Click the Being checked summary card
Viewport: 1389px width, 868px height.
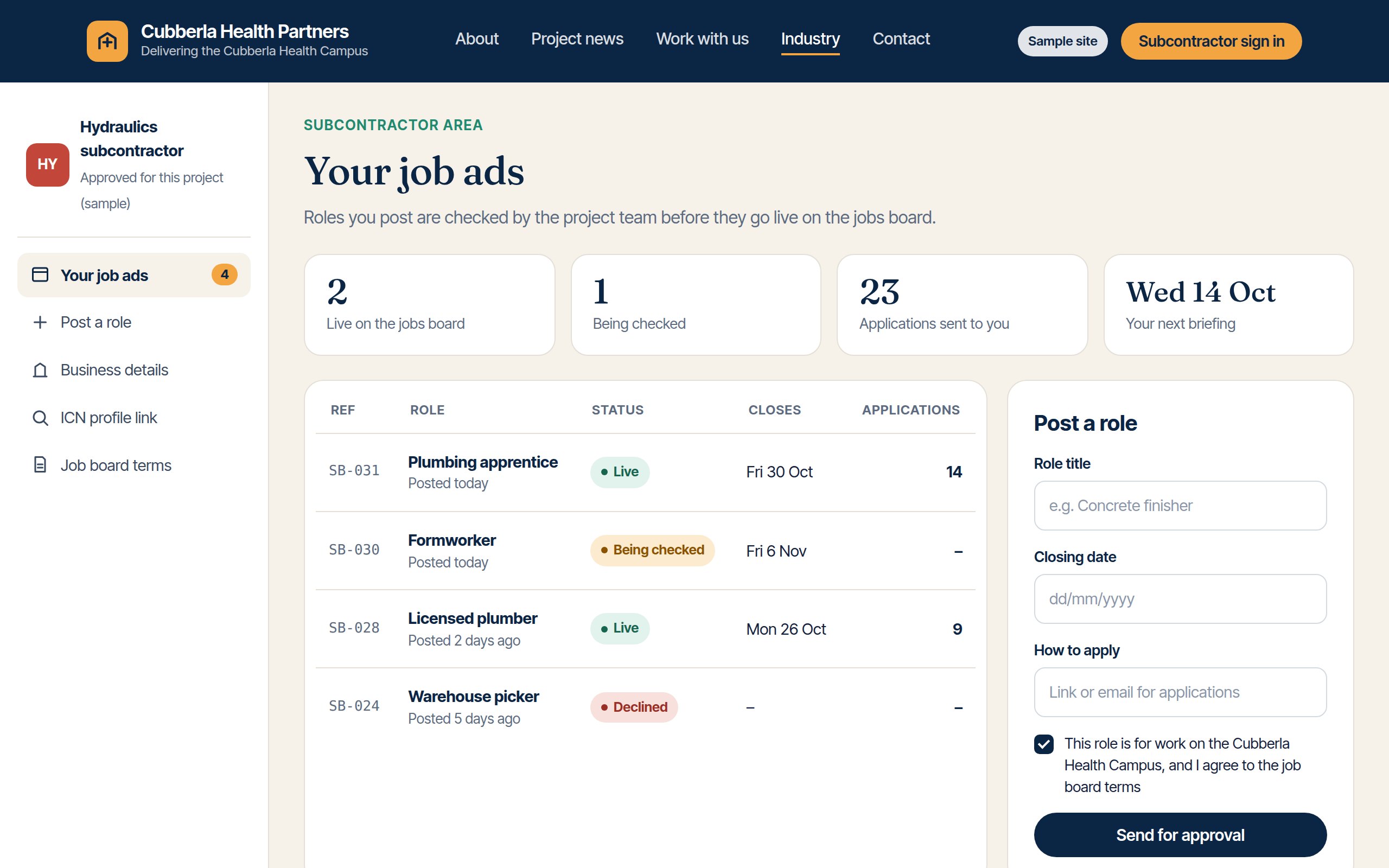point(696,305)
